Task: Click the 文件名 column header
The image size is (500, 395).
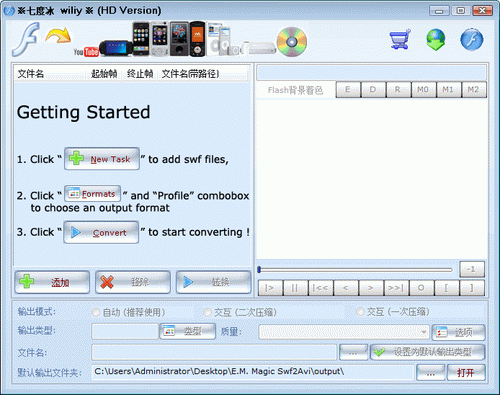Action: point(50,74)
